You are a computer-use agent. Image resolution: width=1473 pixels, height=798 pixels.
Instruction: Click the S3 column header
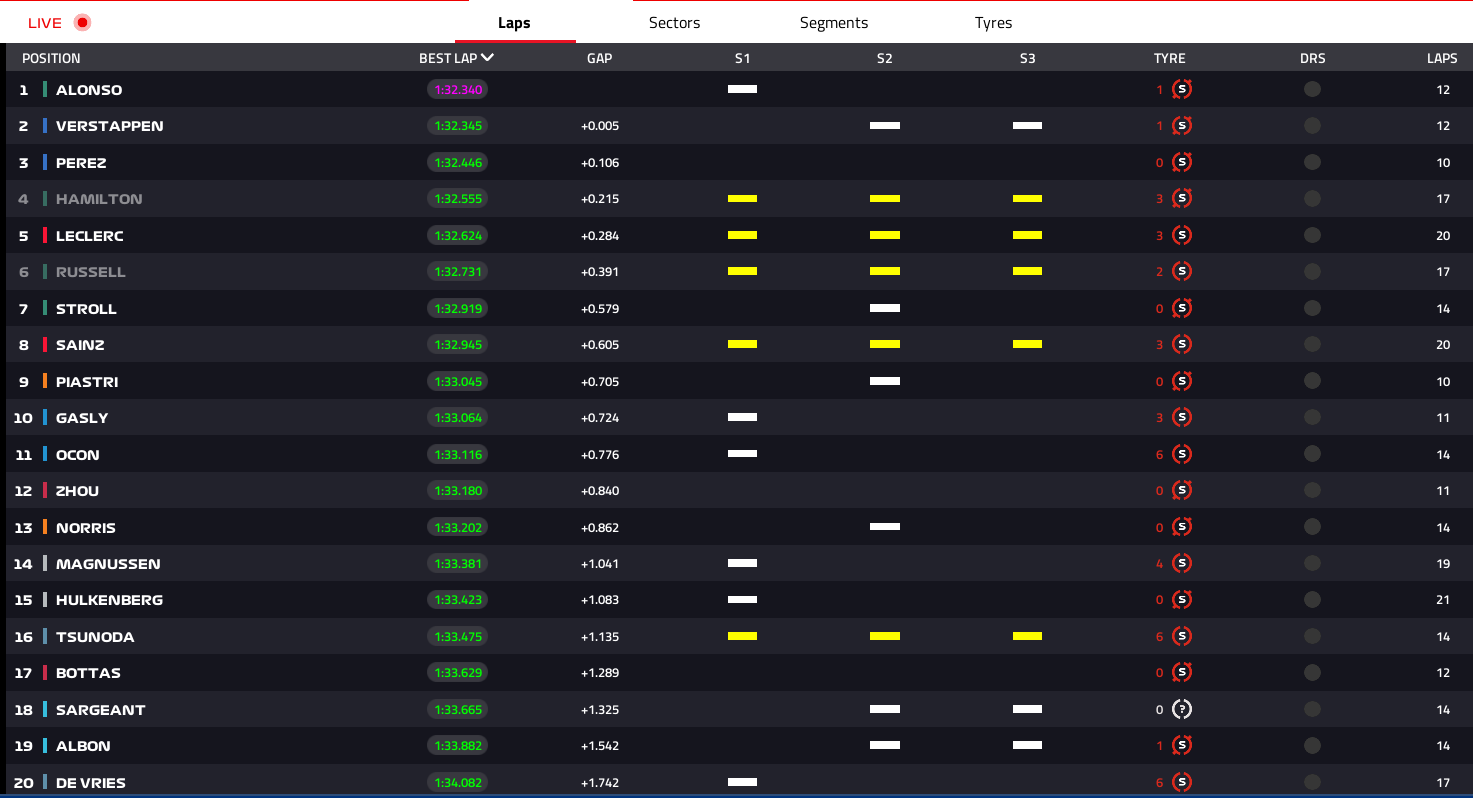(1028, 58)
